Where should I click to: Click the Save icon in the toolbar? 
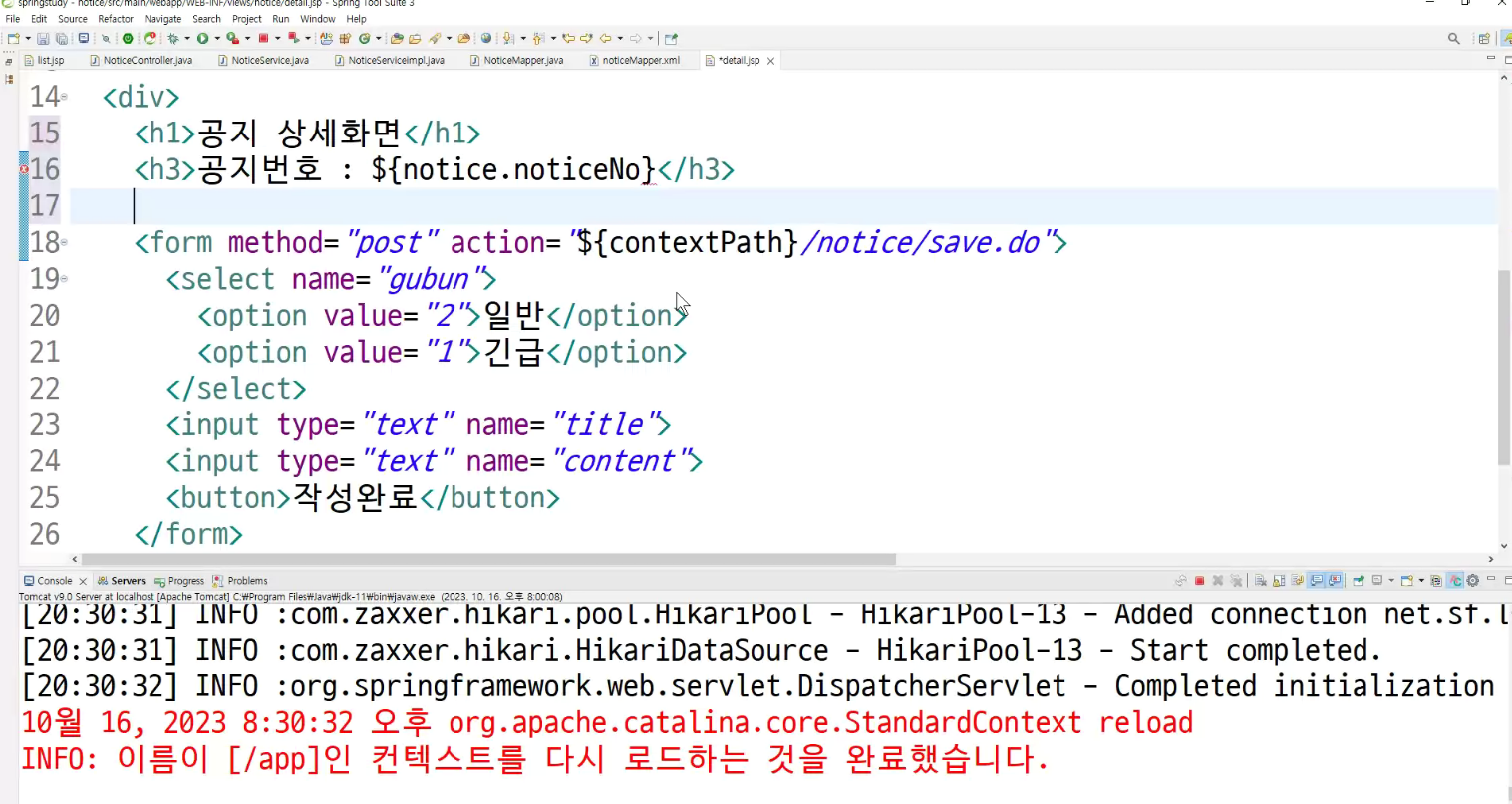coord(43,39)
